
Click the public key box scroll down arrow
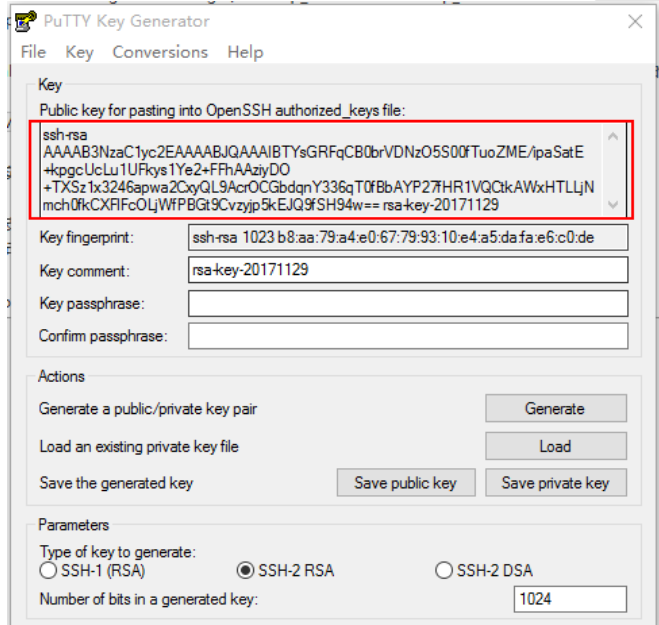click(613, 205)
